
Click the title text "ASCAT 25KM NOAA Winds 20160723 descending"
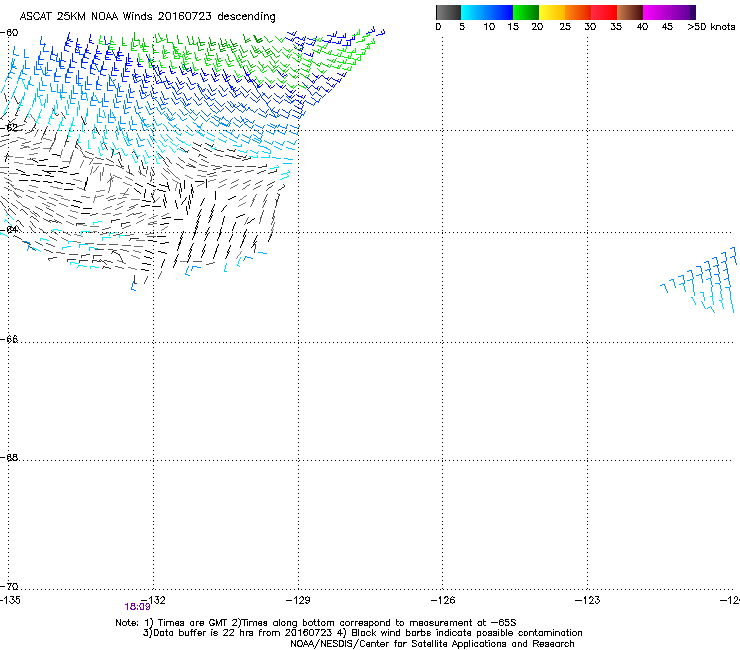pyautogui.click(x=147, y=16)
